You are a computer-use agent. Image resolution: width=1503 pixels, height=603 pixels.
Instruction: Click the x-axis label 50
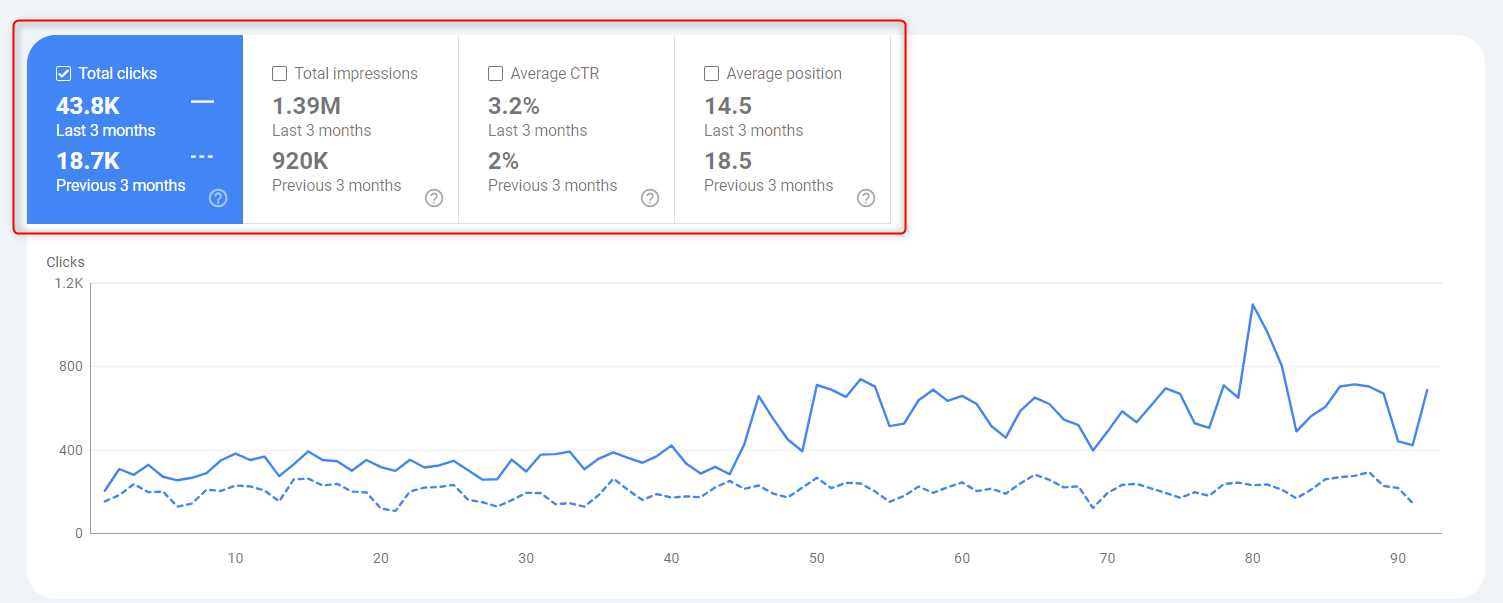pyautogui.click(x=817, y=558)
